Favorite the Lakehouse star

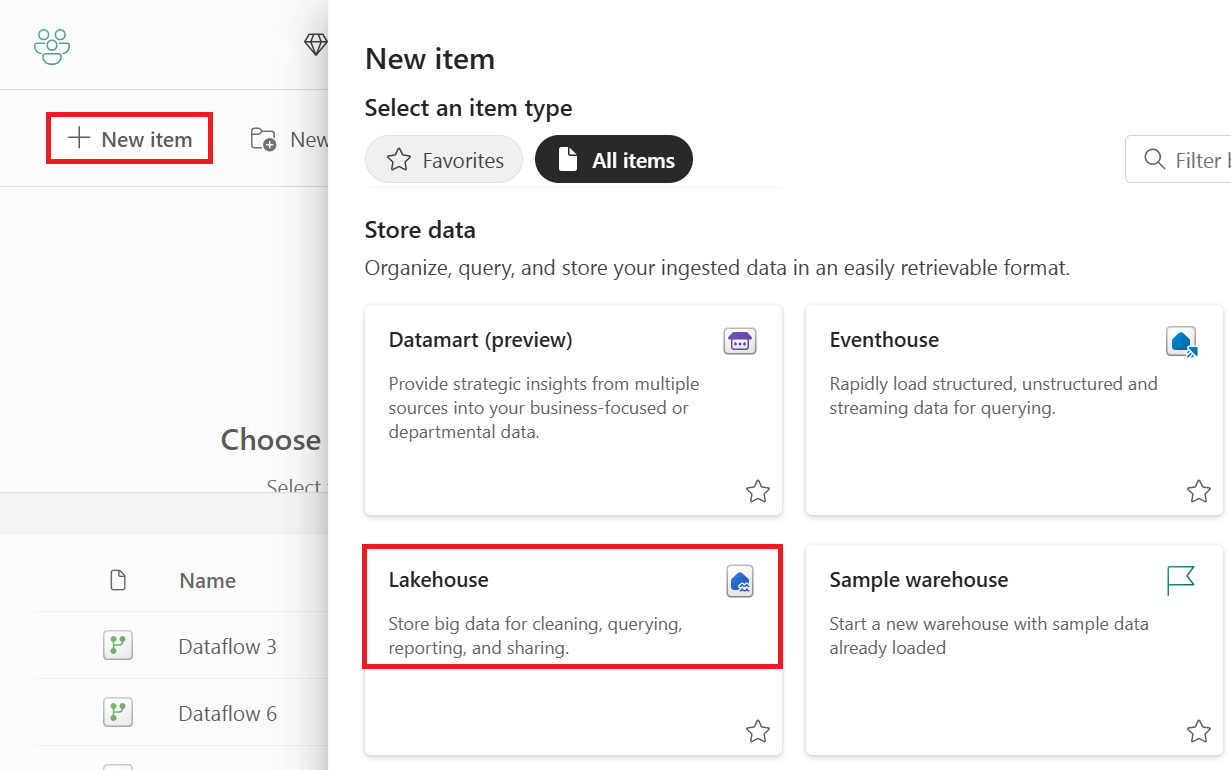tap(758, 731)
